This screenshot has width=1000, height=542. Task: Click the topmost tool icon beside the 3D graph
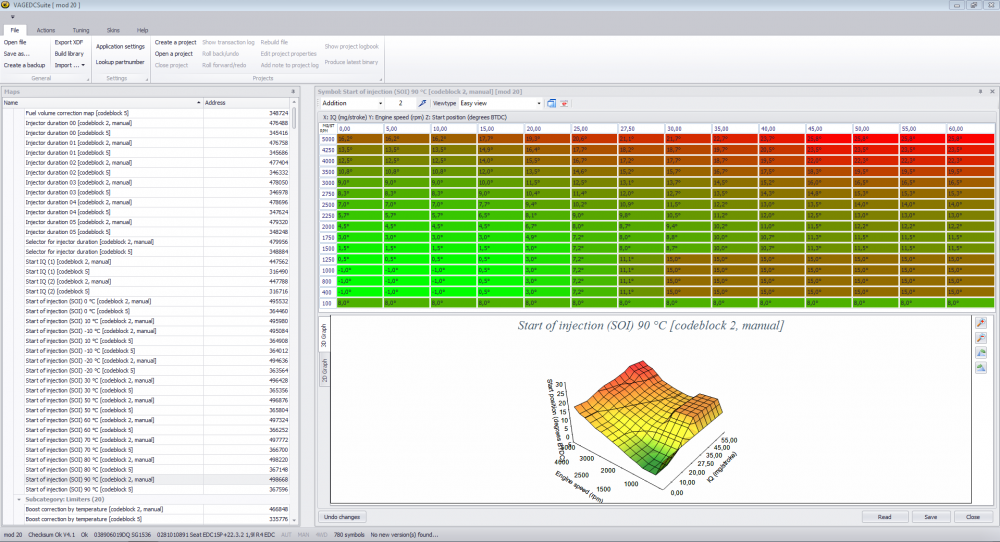coord(979,324)
